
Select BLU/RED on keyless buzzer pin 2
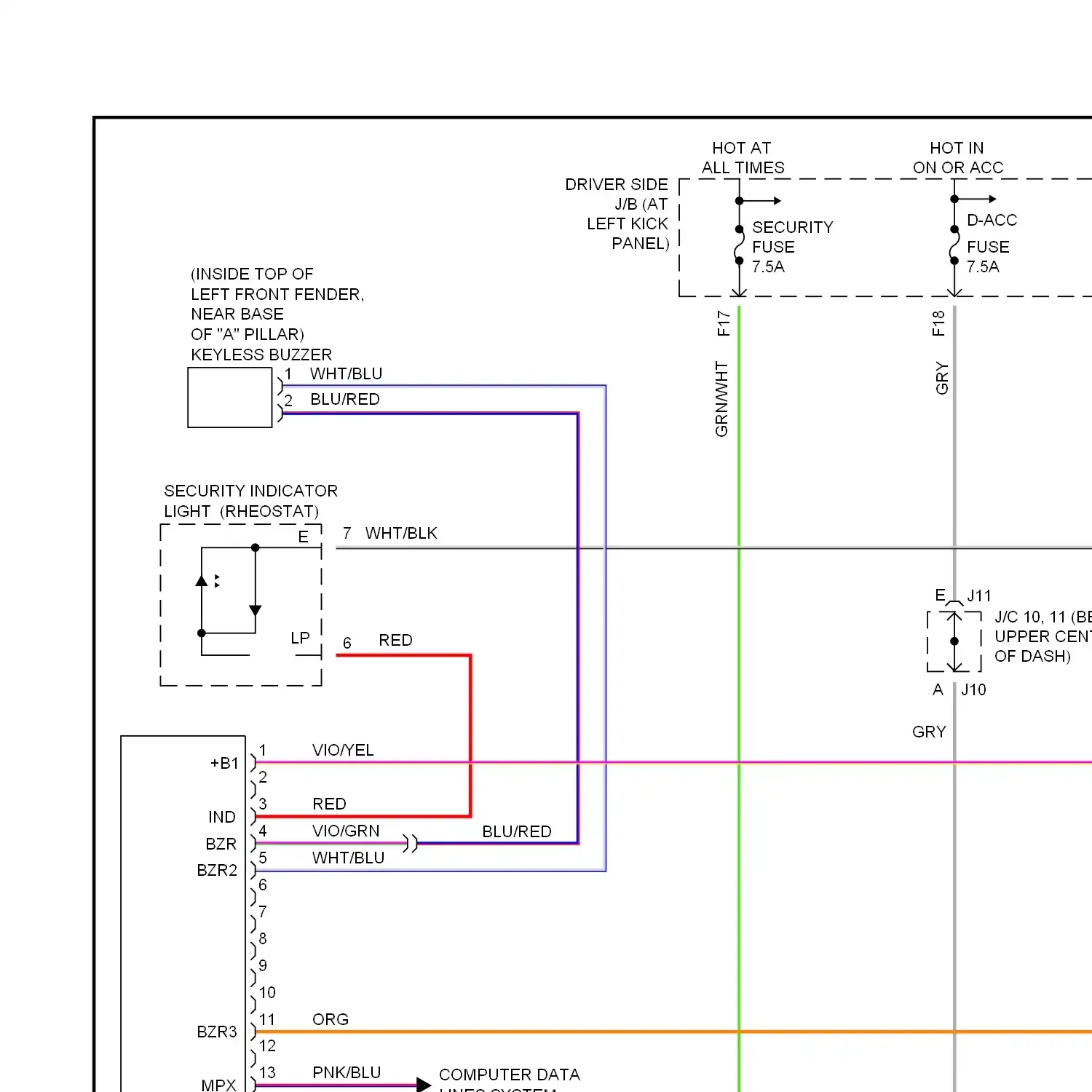pyautogui.click(x=345, y=399)
